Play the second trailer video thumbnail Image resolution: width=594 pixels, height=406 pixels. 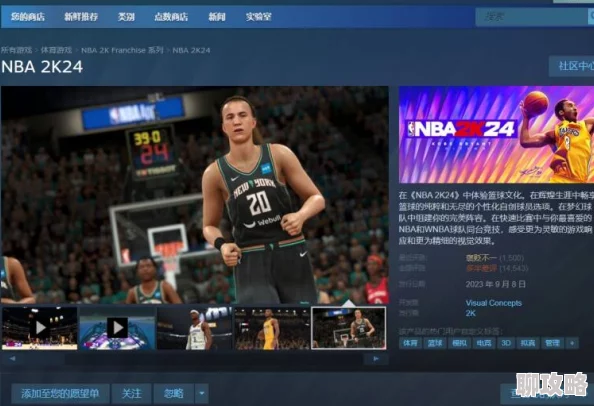117,328
